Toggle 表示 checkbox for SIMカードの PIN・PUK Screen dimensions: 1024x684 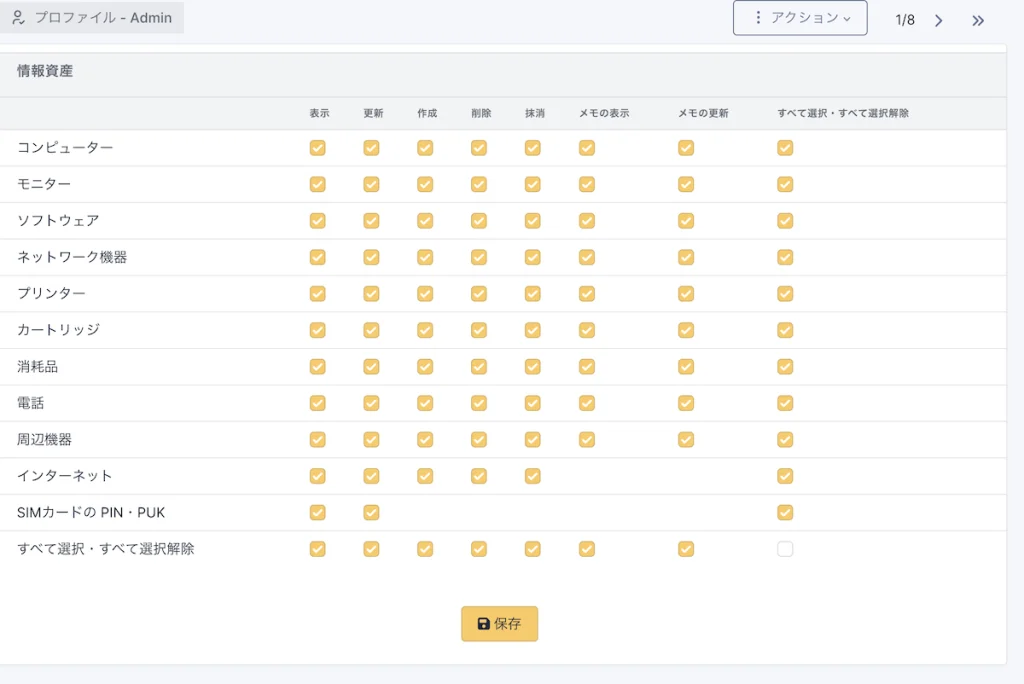(318, 513)
